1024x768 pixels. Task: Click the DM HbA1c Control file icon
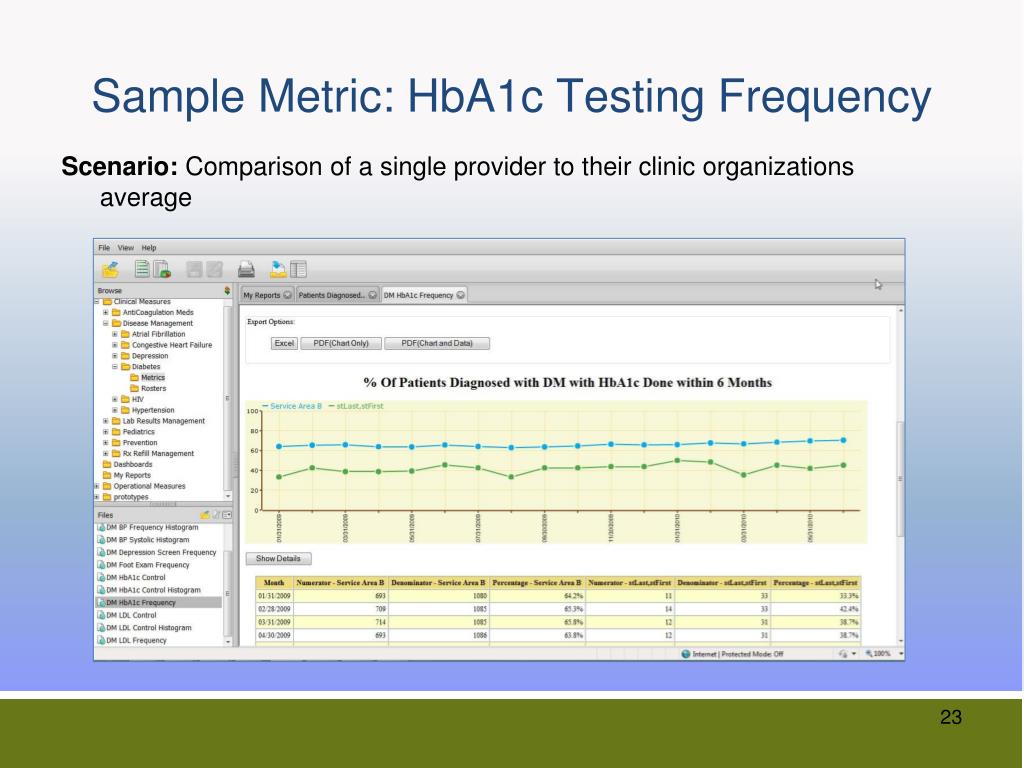pos(101,577)
